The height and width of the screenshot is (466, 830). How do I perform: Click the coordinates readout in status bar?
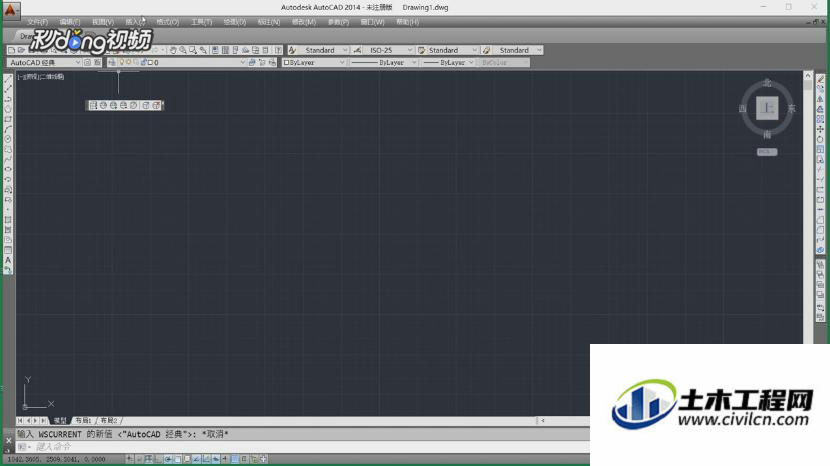pos(57,459)
